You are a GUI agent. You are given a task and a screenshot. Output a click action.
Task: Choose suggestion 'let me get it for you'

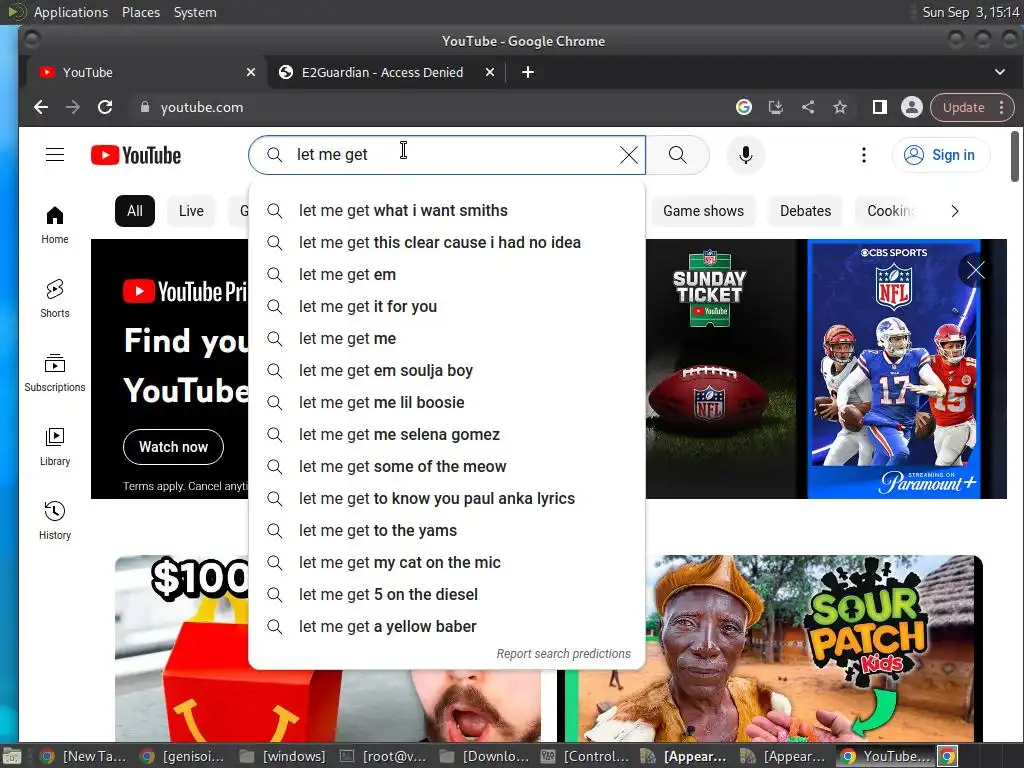[x=447, y=306]
